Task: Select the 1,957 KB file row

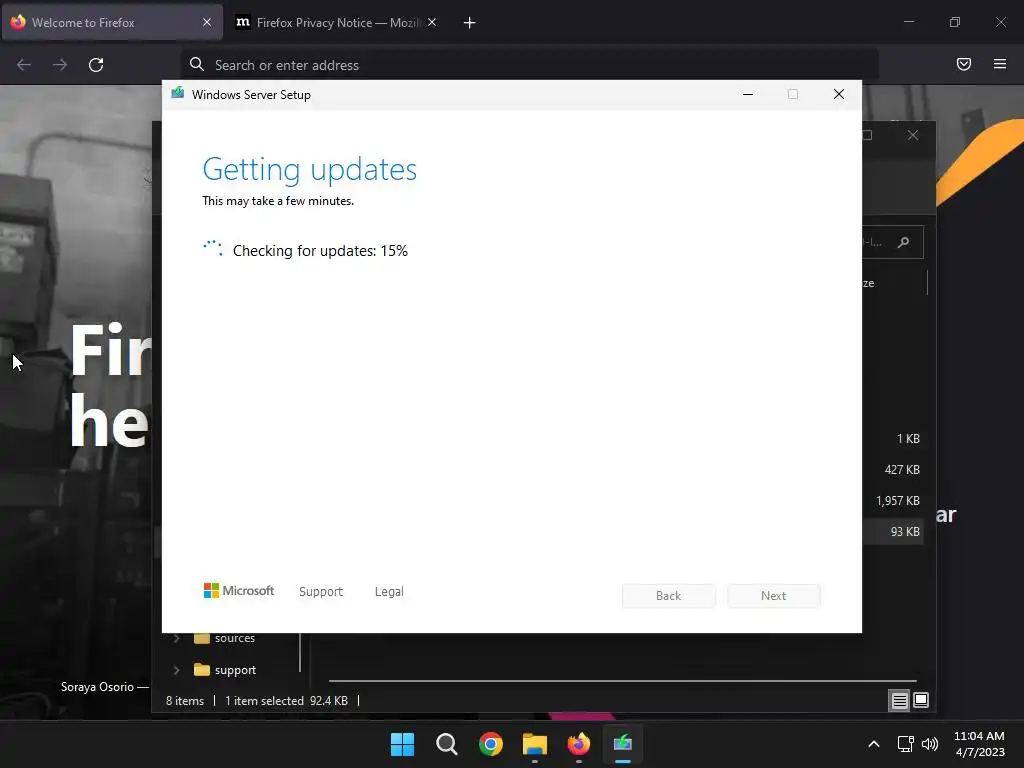Action: tap(893, 501)
